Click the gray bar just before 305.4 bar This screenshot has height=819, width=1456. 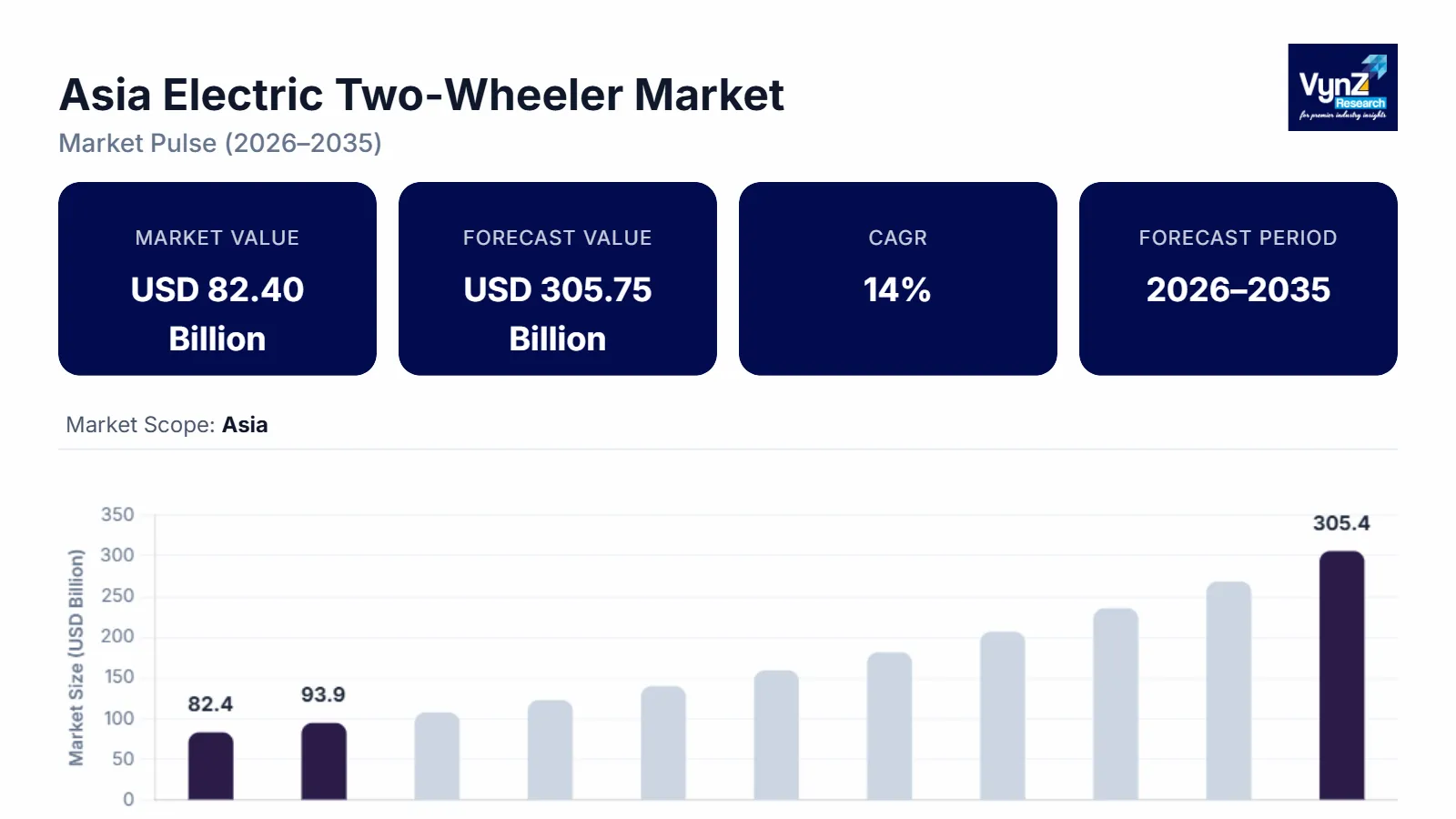pyautogui.click(x=1228, y=691)
